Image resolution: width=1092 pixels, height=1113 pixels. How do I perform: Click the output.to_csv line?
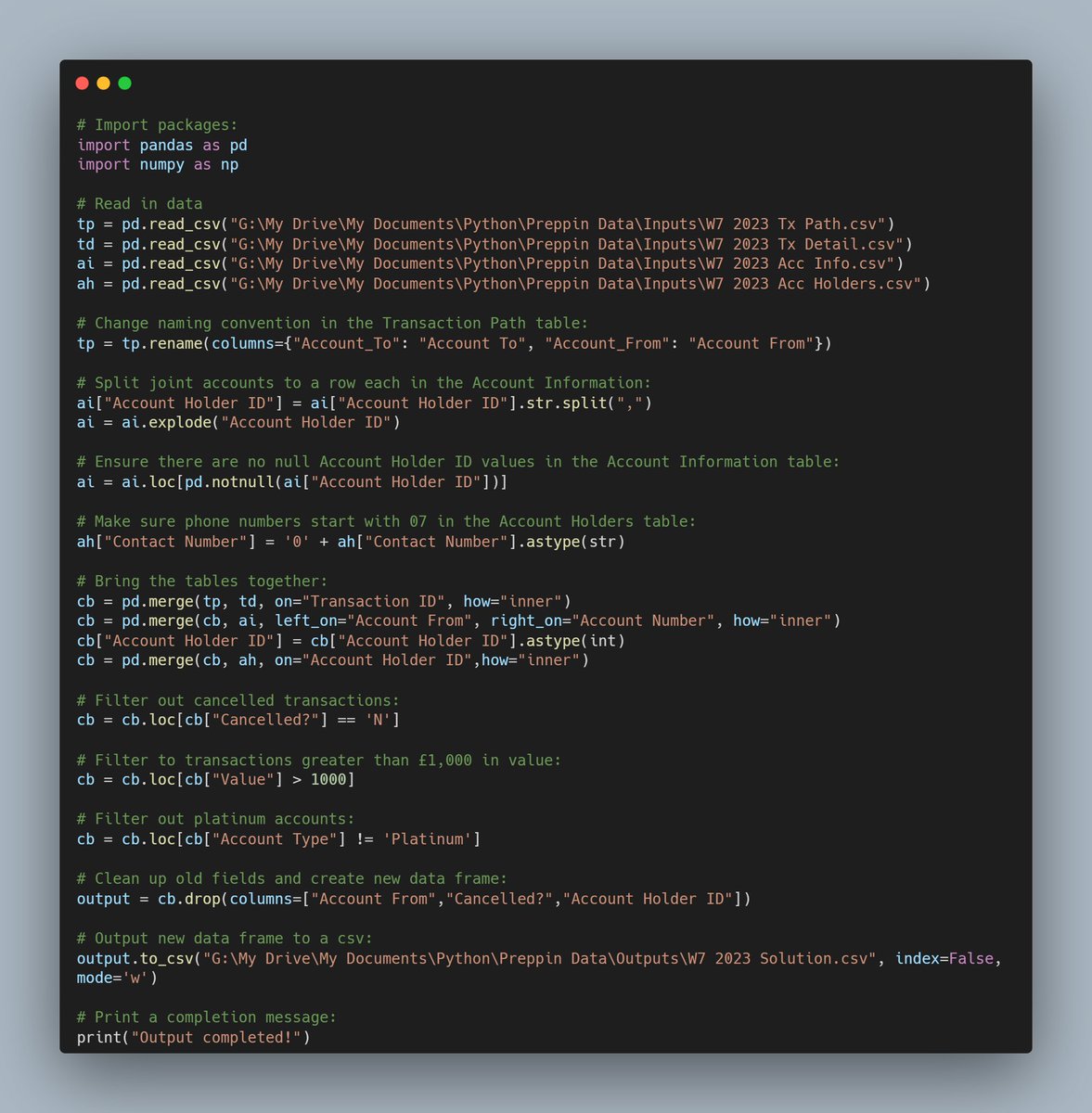click(539, 958)
